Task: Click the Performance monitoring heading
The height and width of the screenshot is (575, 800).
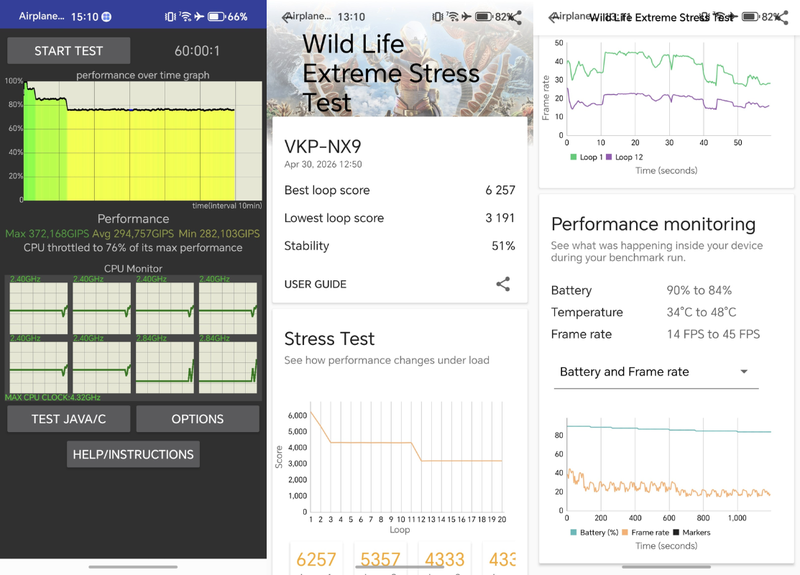Action: point(654,224)
